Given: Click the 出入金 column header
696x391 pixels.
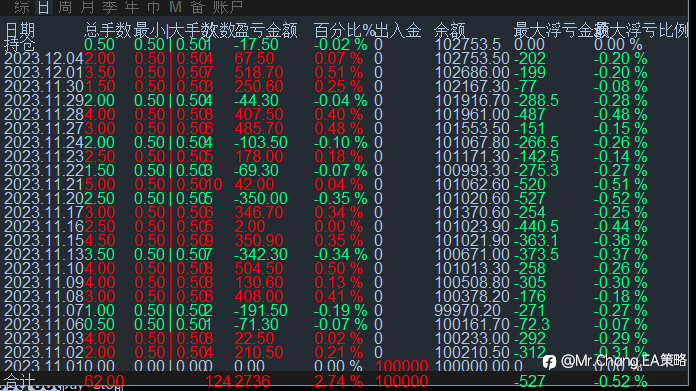Looking at the screenshot, I should coord(398,31).
